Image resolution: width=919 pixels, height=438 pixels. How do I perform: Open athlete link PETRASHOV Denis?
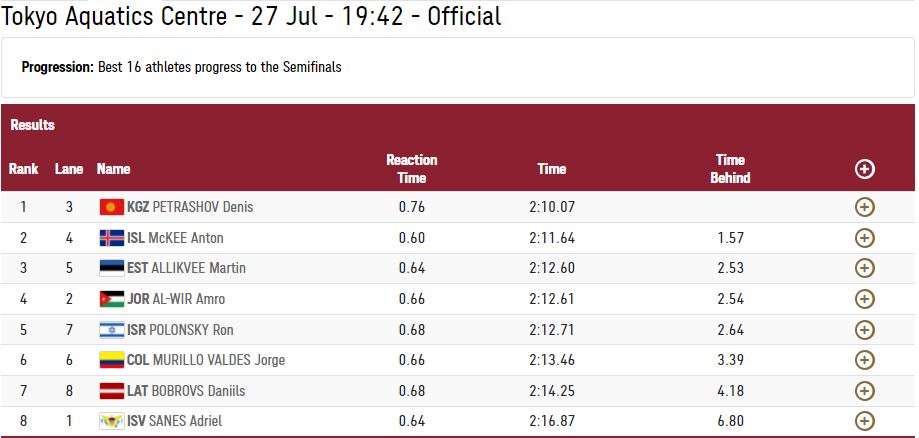pos(203,207)
